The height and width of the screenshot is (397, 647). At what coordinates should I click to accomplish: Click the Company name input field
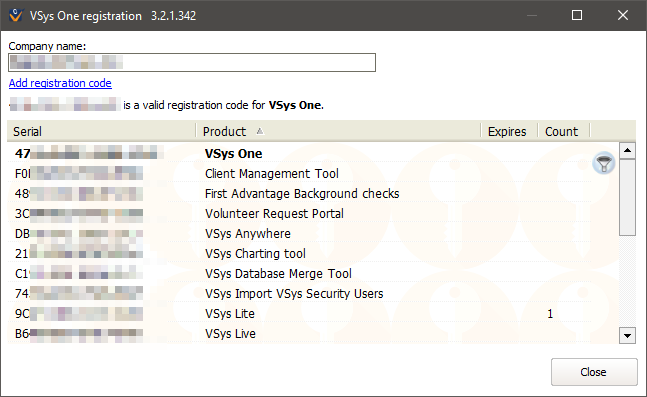[x=192, y=62]
